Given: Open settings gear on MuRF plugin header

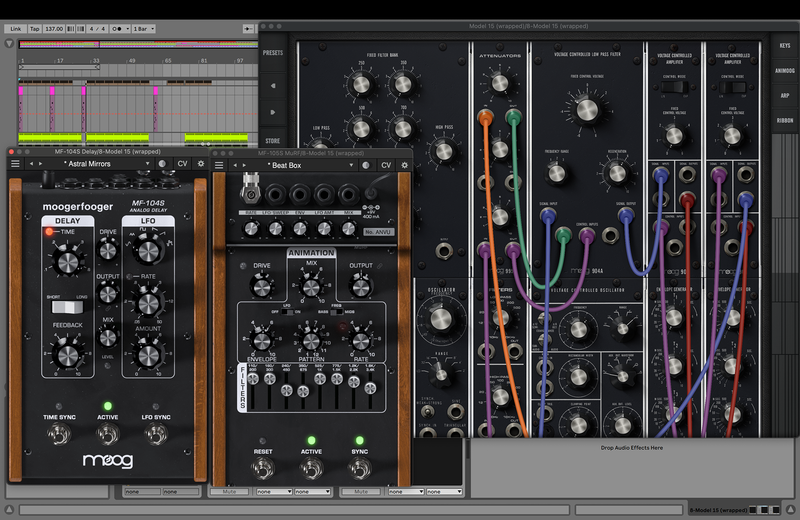Looking at the screenshot, I should 405,164.
